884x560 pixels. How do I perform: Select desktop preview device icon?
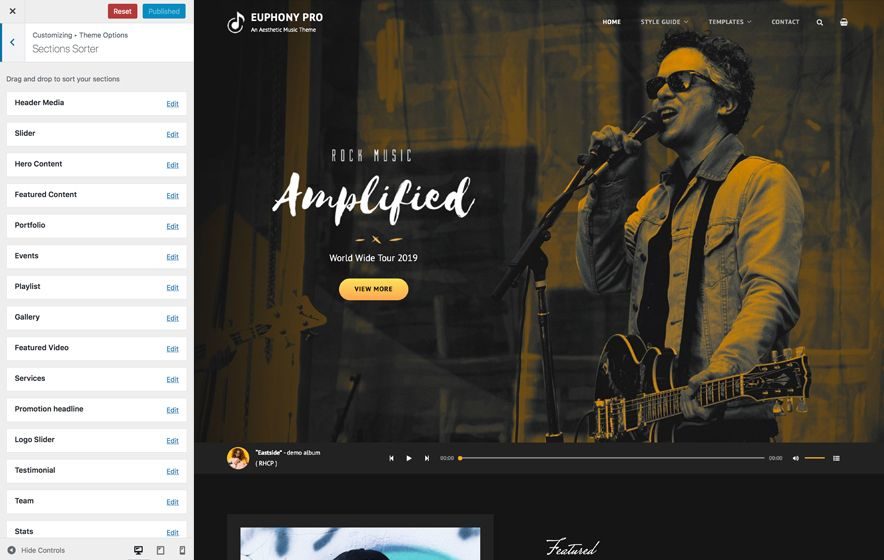coord(138,550)
